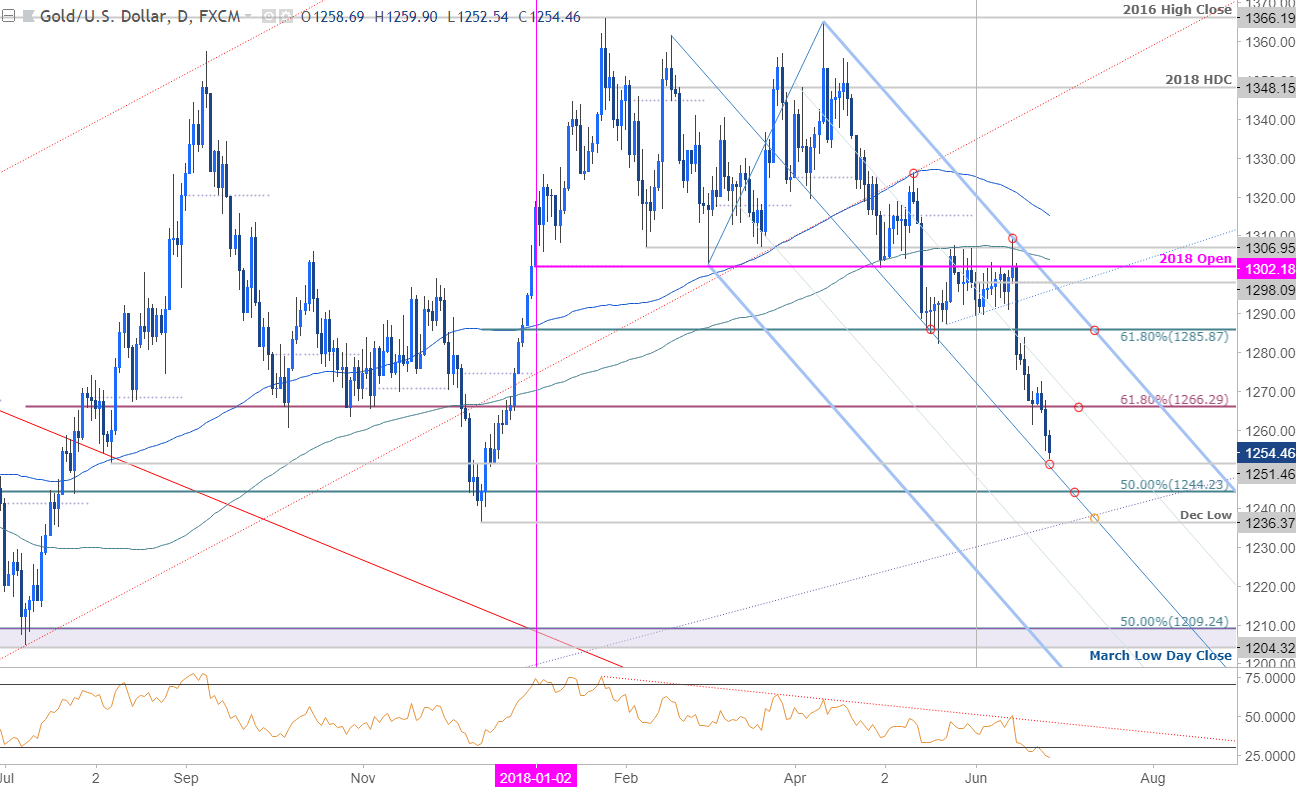The image size is (1296, 787).
Task: Select the 2016 High Close label
Action: 1175,9
